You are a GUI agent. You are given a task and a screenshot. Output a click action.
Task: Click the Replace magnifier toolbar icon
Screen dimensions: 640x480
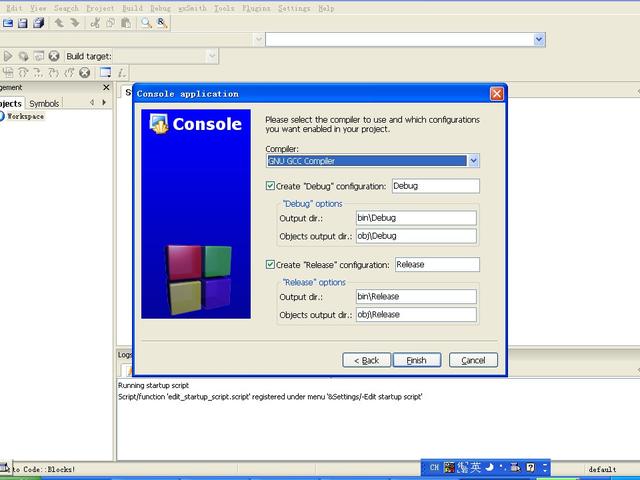pos(162,23)
